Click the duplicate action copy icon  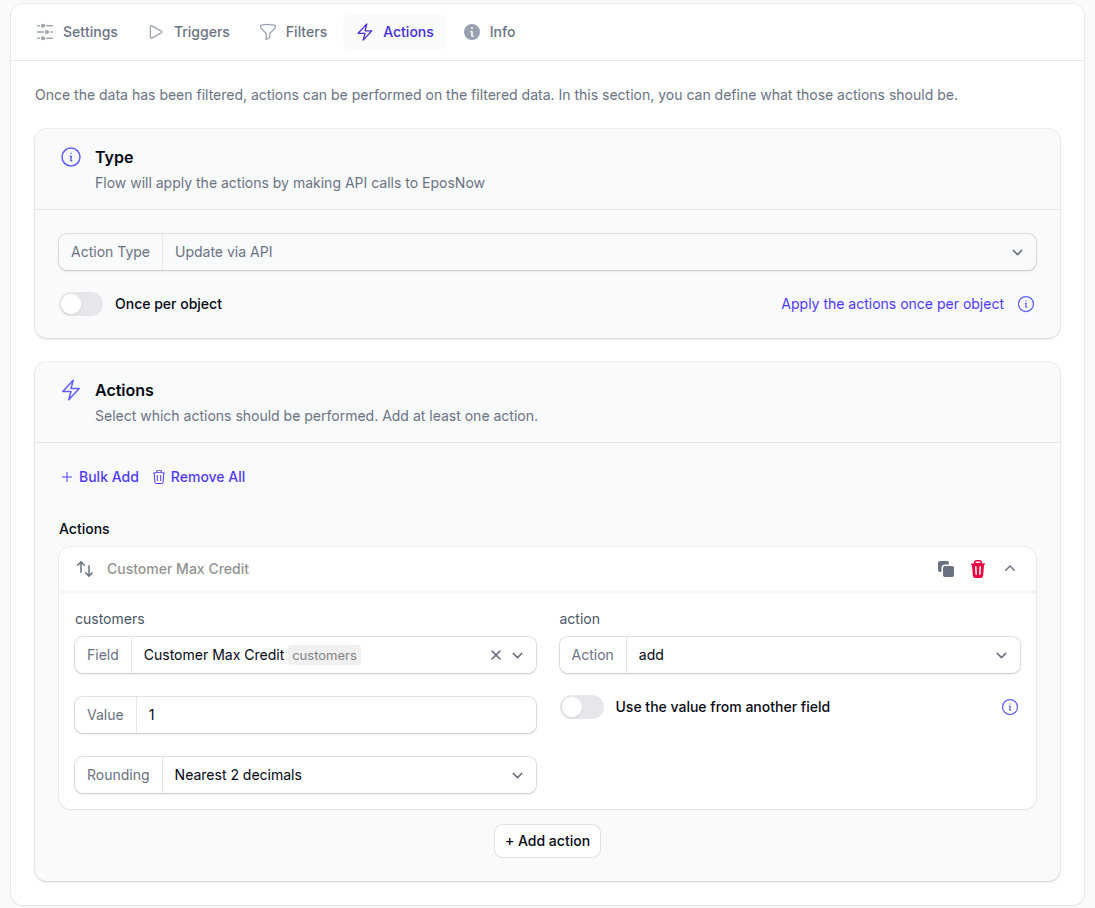[945, 569]
